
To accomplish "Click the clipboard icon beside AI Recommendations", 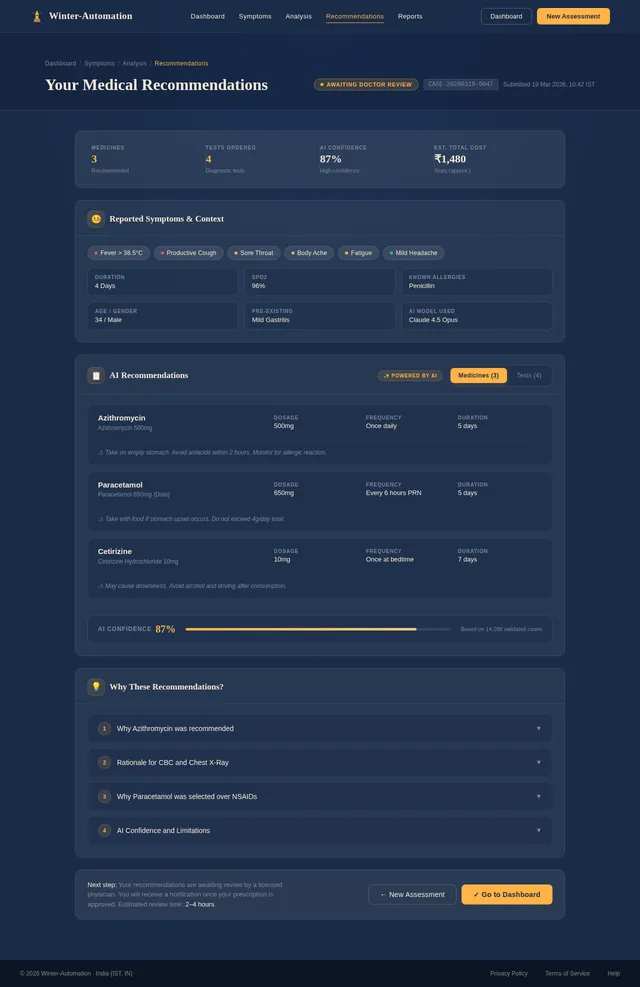I will pyautogui.click(x=96, y=375).
